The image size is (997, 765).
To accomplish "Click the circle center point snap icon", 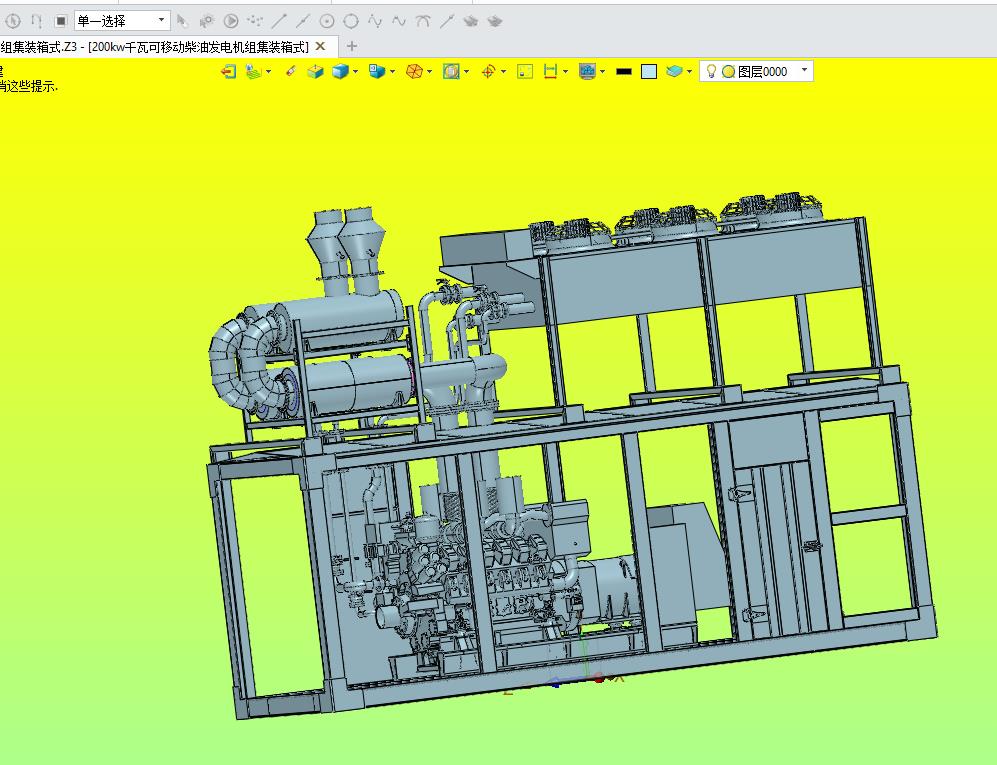I will click(327, 21).
